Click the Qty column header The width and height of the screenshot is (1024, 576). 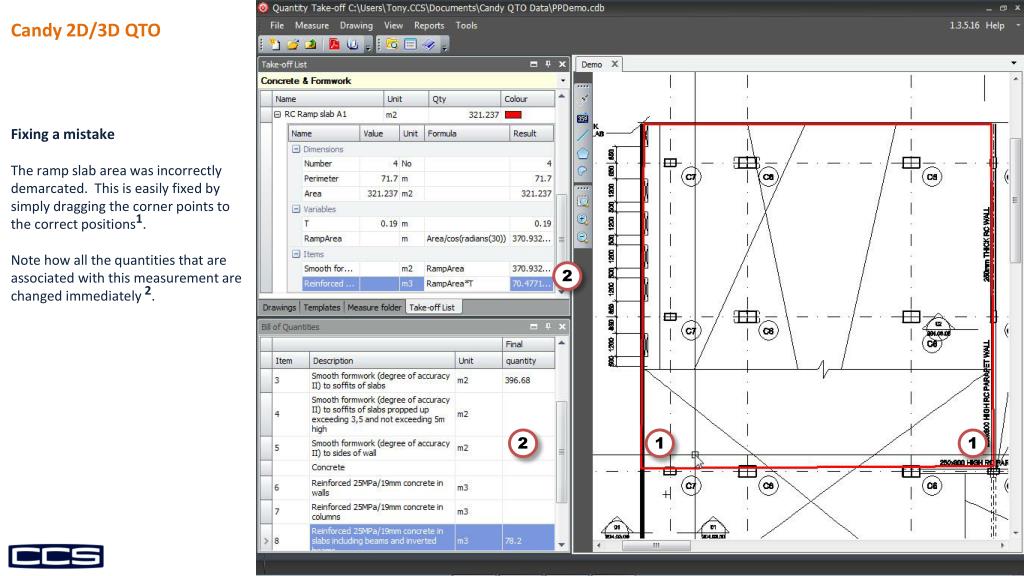tap(464, 99)
